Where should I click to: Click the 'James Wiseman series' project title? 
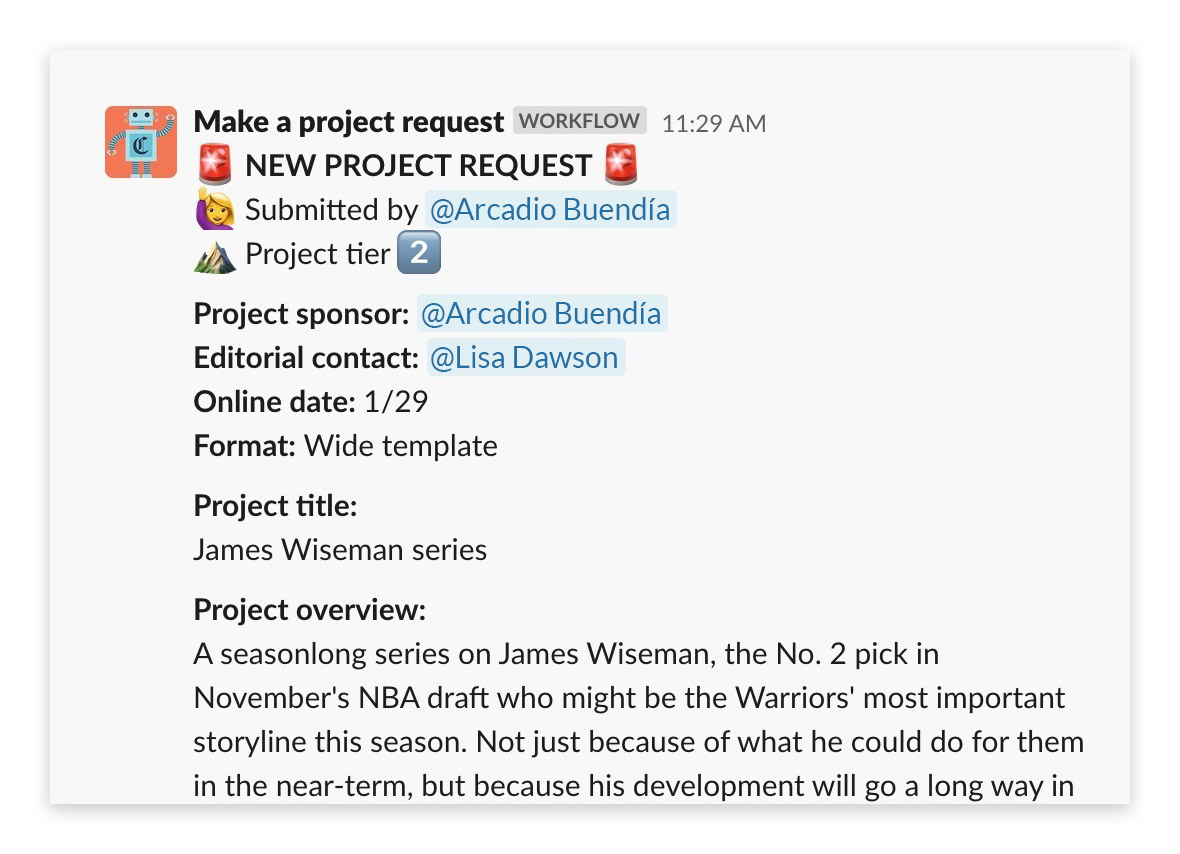click(340, 550)
